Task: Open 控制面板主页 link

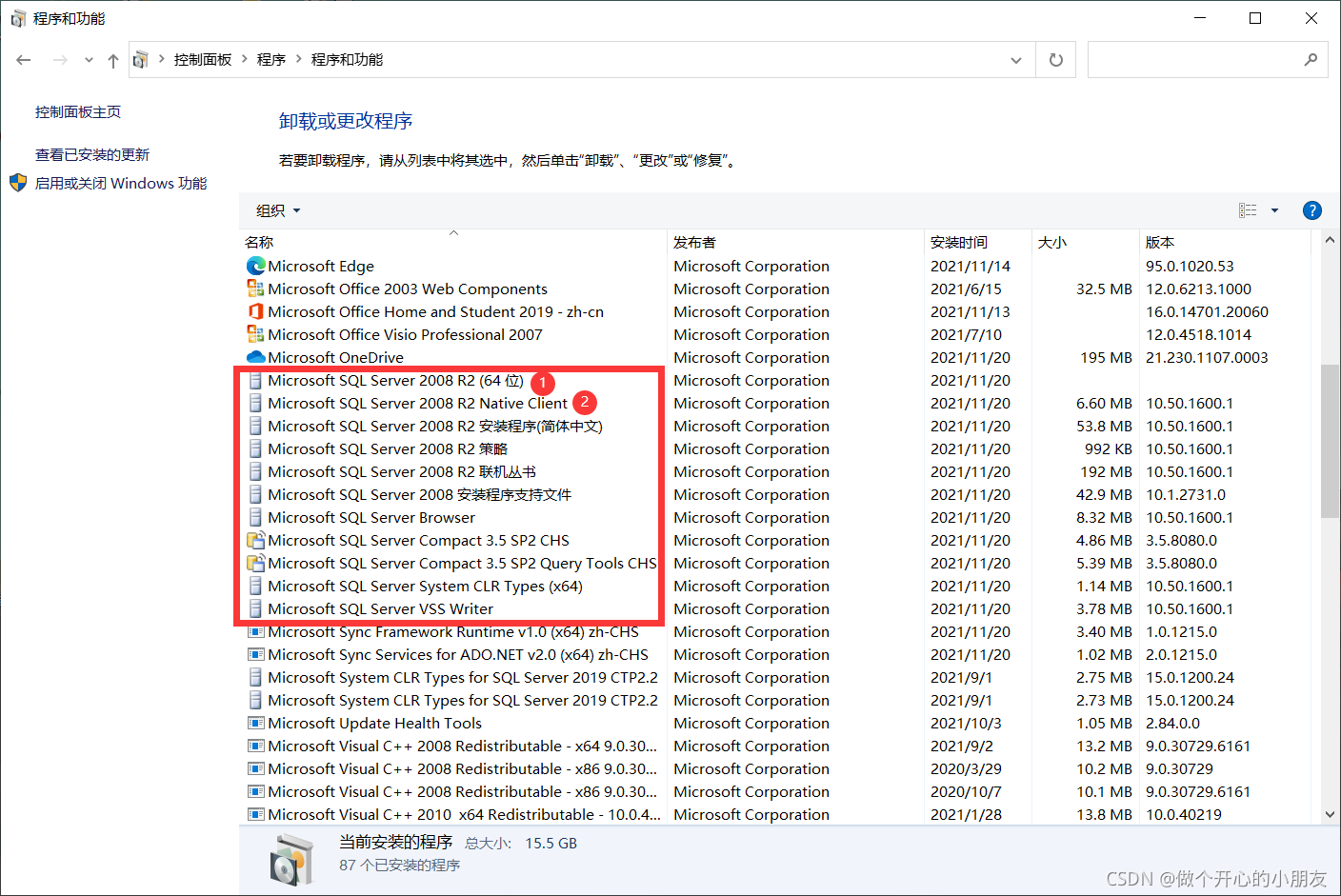Action: pyautogui.click(x=78, y=111)
